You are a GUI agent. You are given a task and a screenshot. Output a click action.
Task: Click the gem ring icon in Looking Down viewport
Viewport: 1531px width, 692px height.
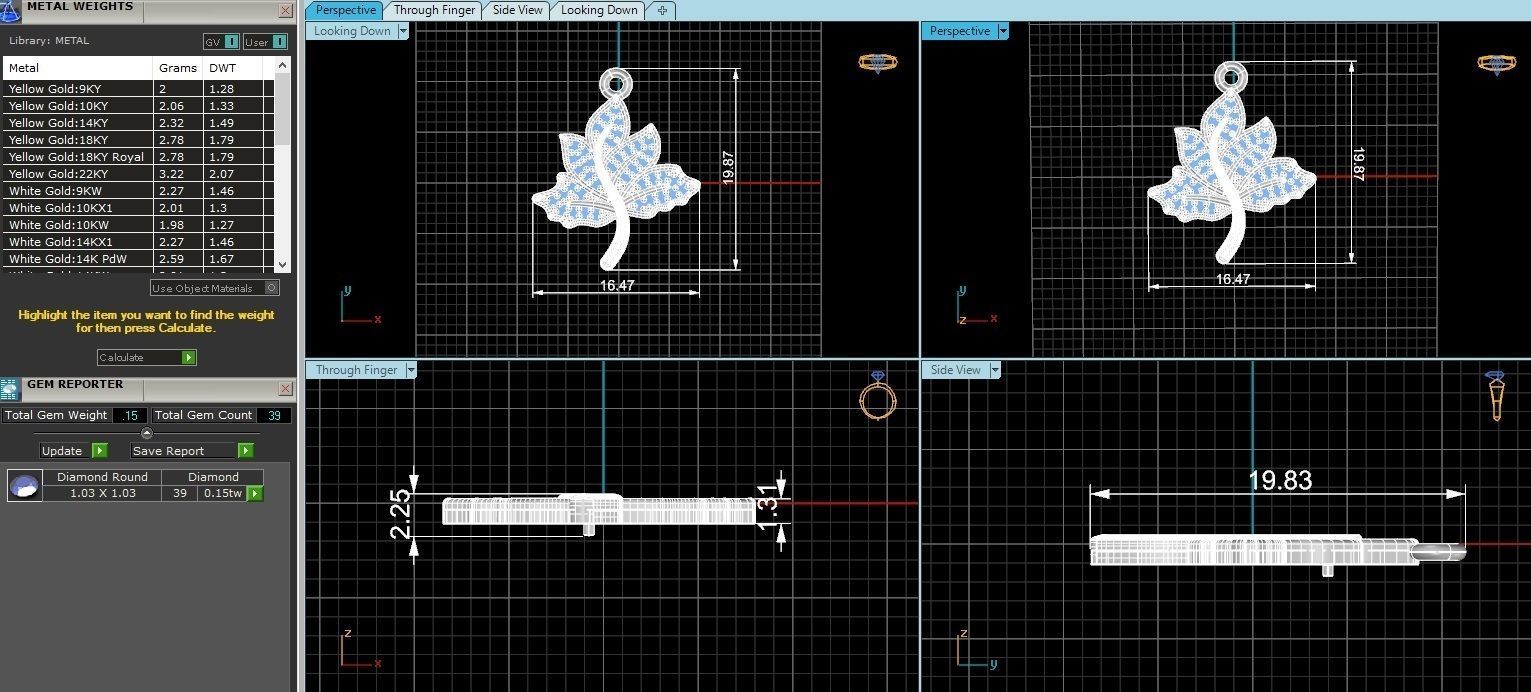[877, 62]
